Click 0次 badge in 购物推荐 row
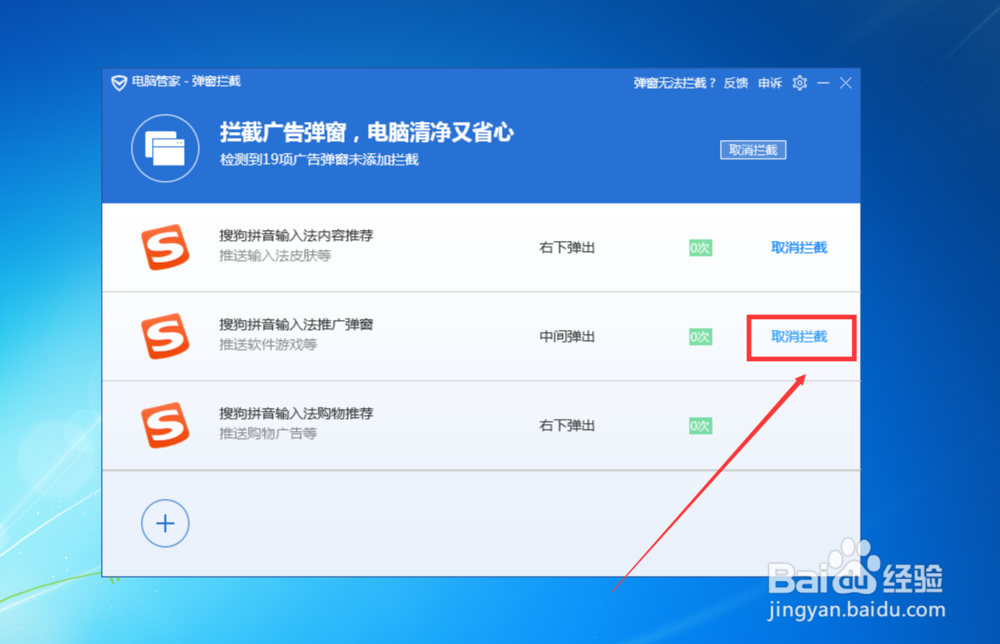This screenshot has width=1000, height=644. tap(700, 426)
